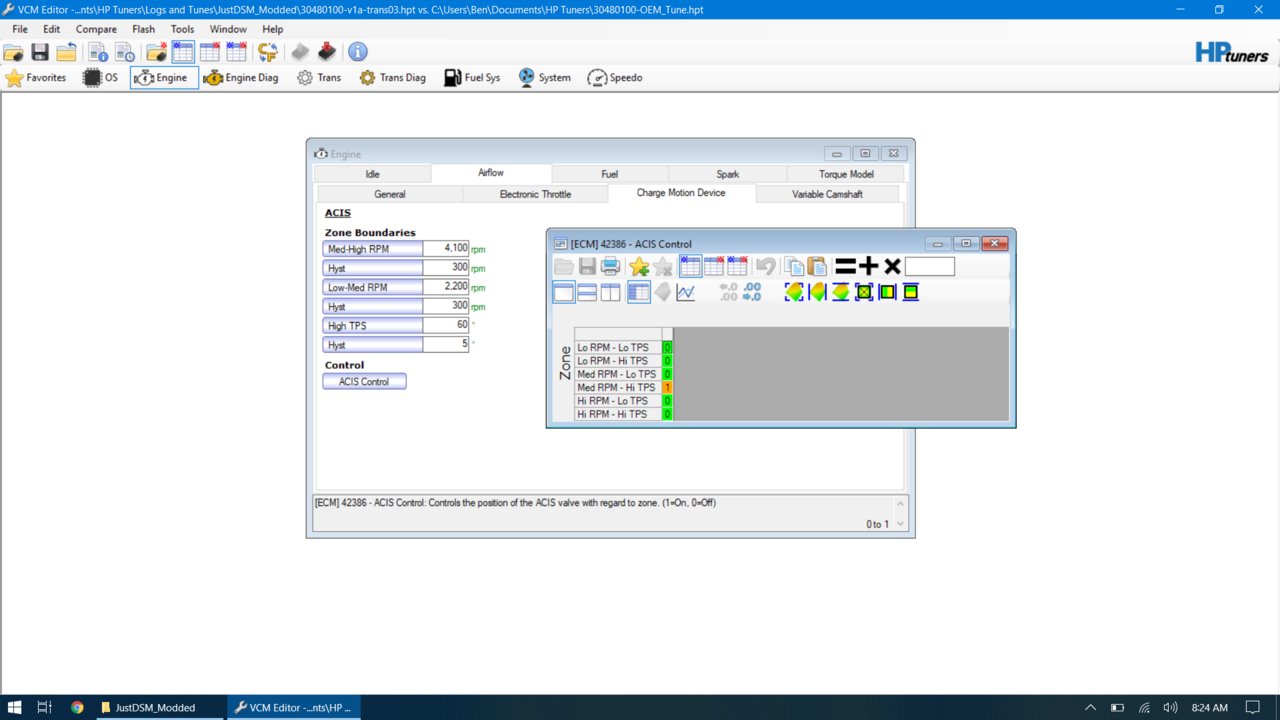1280x720 pixels.
Task: Paste data into ACIS Control table
Action: (817, 267)
